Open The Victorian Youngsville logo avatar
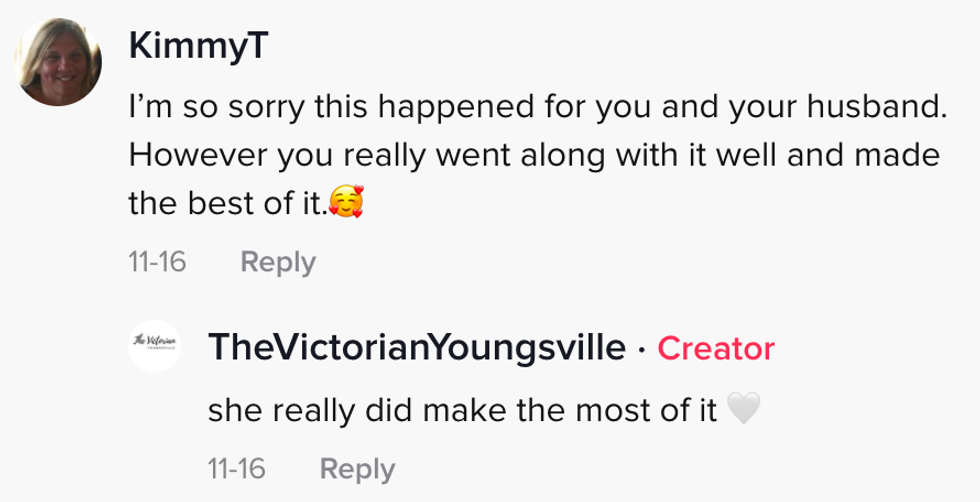 [x=155, y=348]
